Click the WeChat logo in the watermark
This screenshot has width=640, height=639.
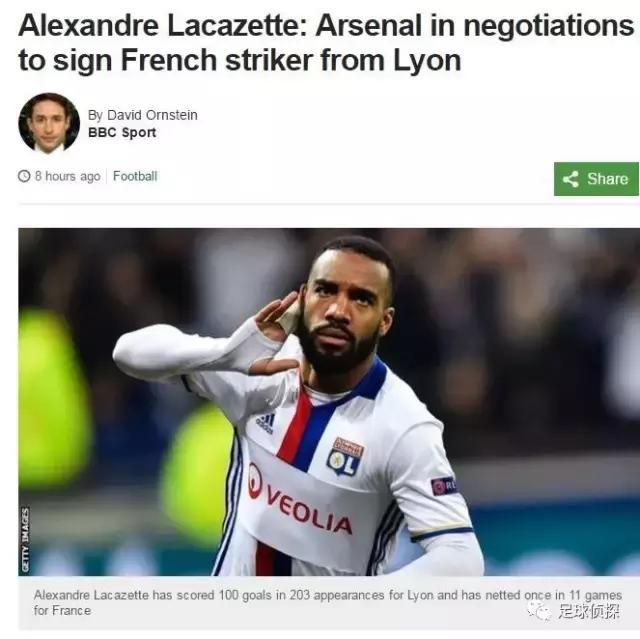pyautogui.click(x=539, y=610)
